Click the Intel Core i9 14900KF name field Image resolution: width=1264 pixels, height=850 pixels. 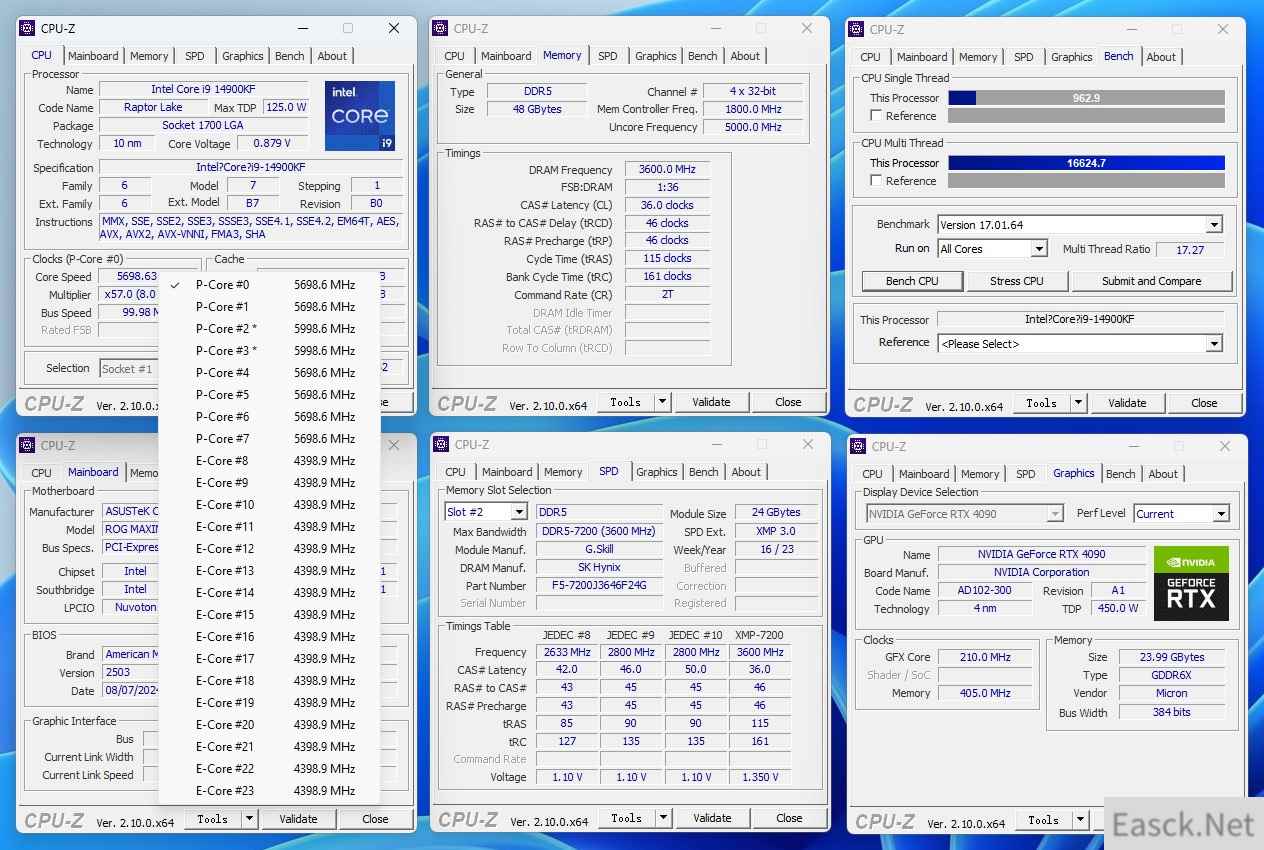tap(204, 90)
